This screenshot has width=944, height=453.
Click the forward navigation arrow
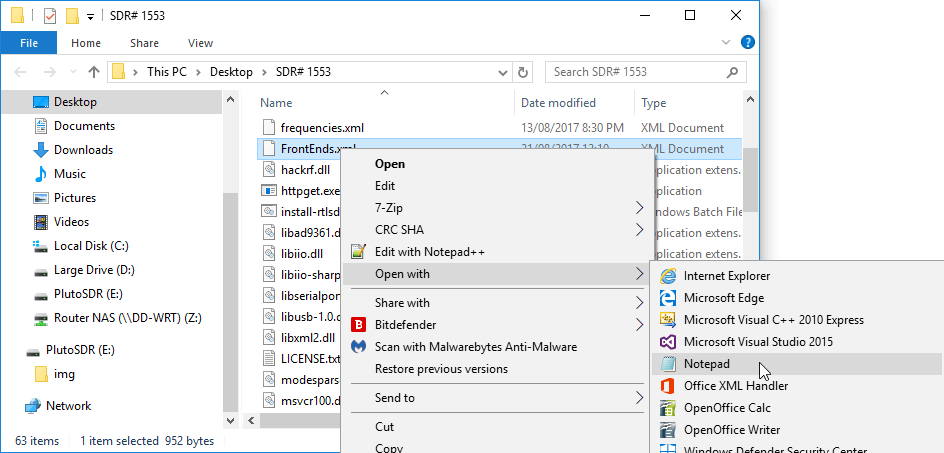pos(49,72)
